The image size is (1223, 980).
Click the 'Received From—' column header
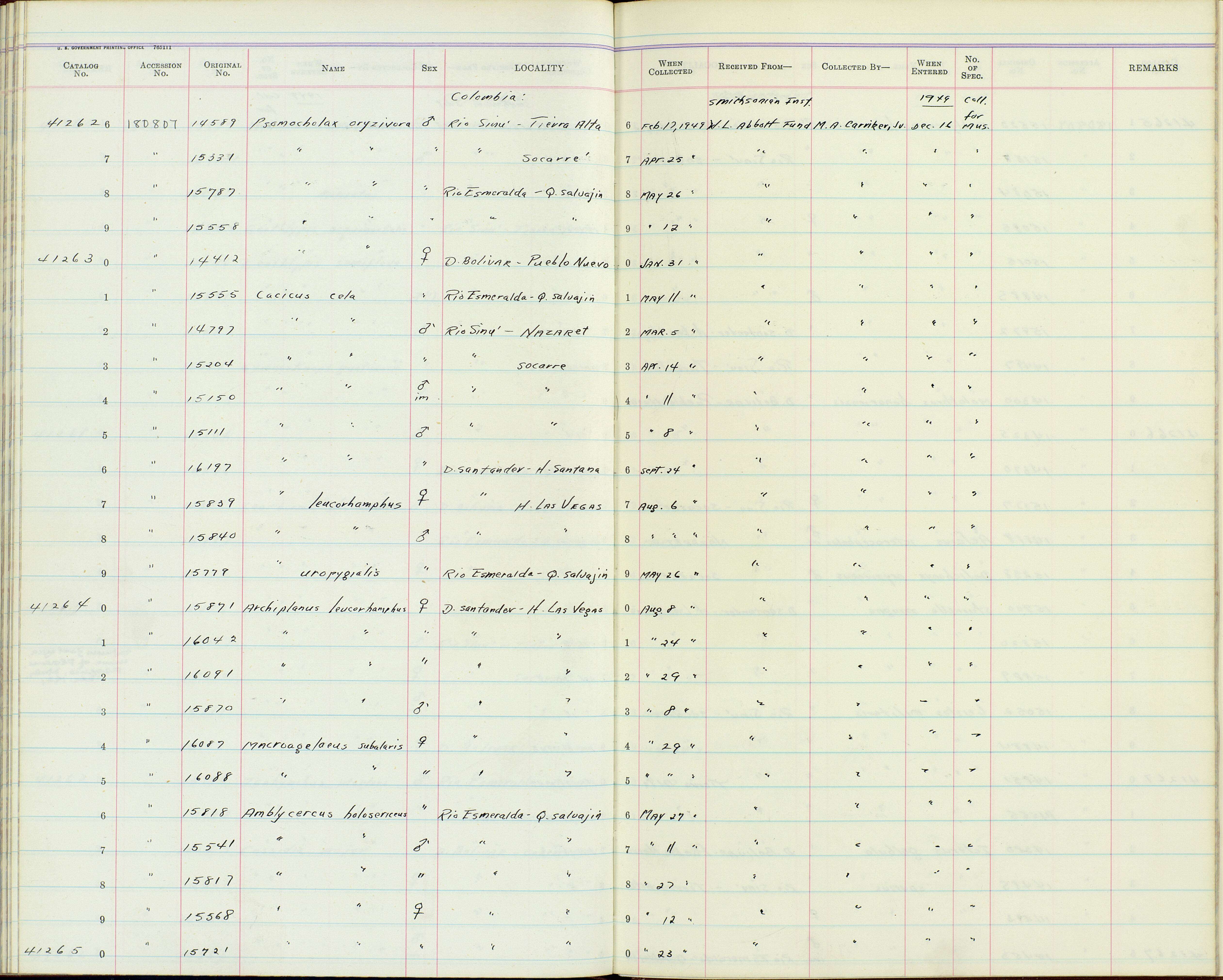pos(754,66)
